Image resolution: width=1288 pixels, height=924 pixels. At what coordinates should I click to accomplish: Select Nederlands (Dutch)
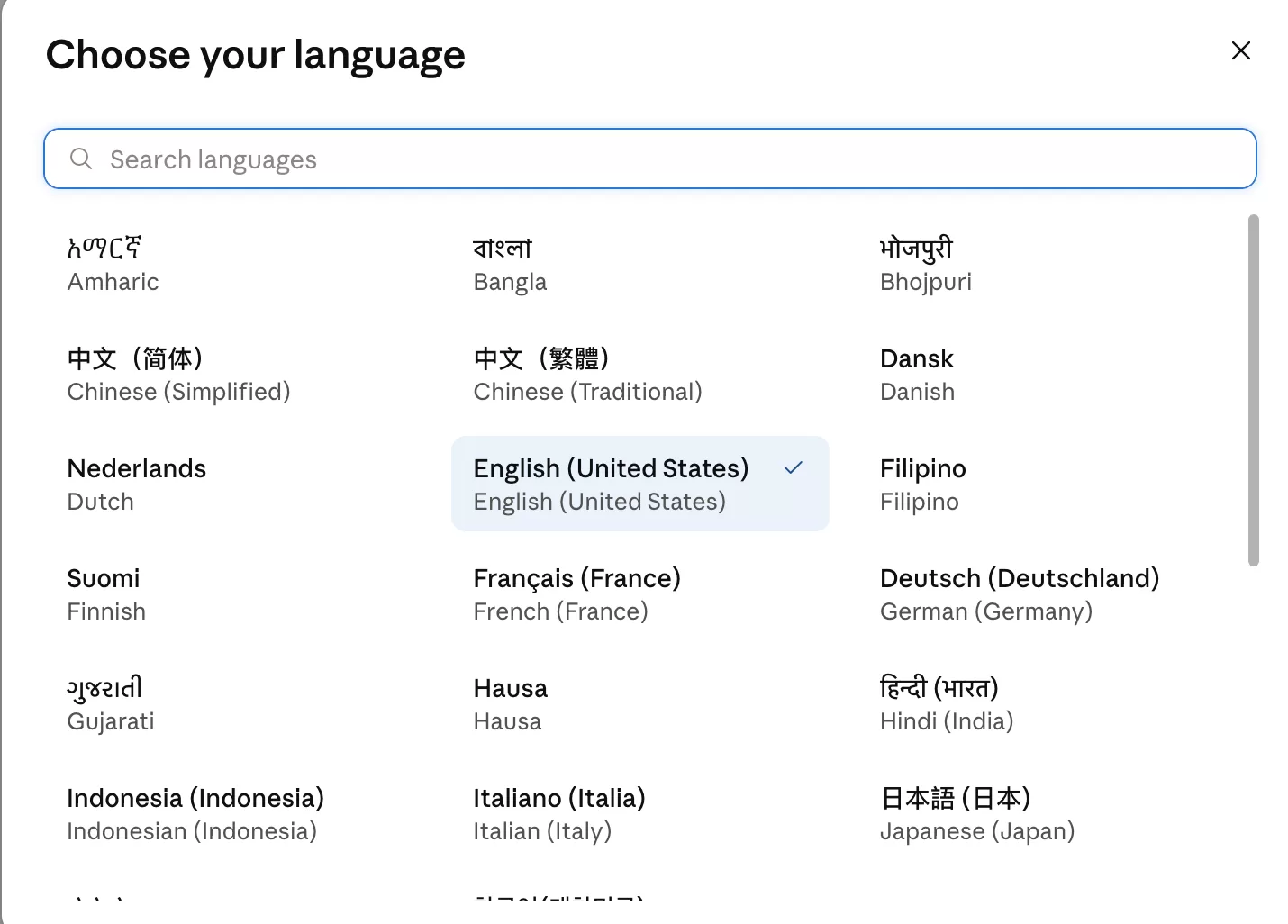(x=233, y=484)
